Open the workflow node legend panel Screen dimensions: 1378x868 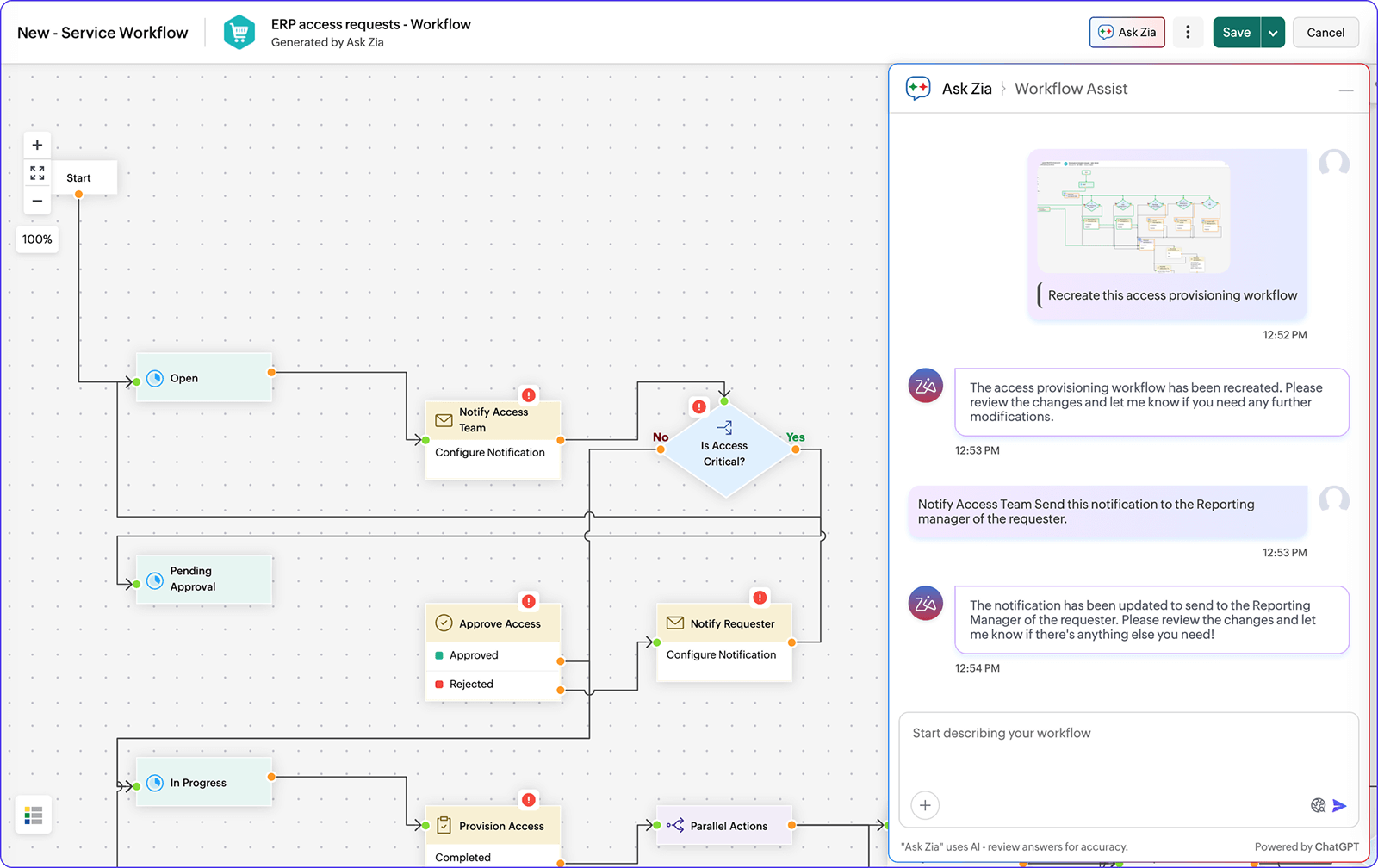(33, 814)
